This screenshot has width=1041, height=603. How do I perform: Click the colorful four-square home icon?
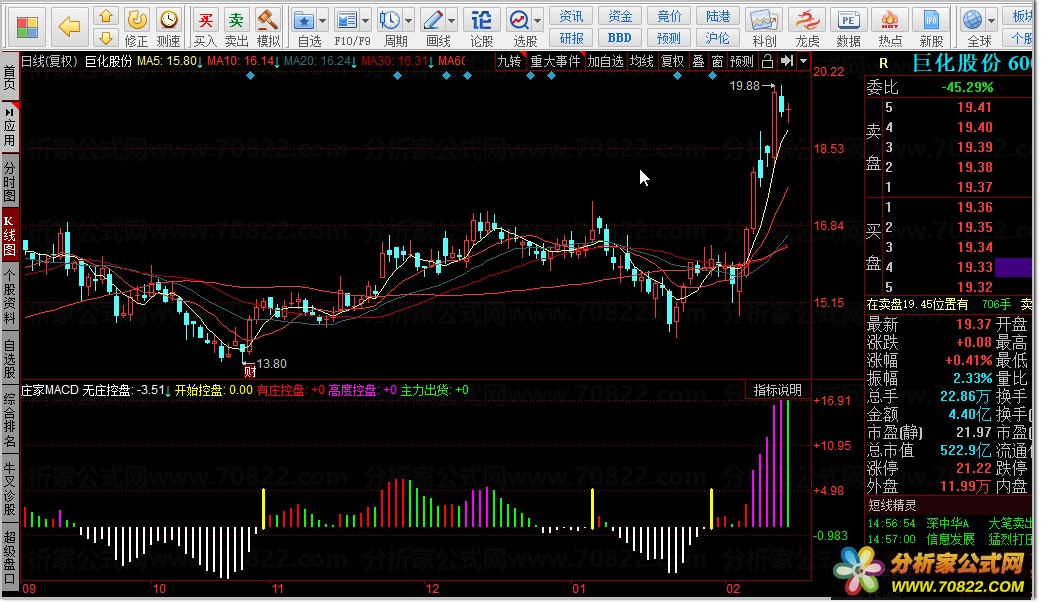pos(27,27)
